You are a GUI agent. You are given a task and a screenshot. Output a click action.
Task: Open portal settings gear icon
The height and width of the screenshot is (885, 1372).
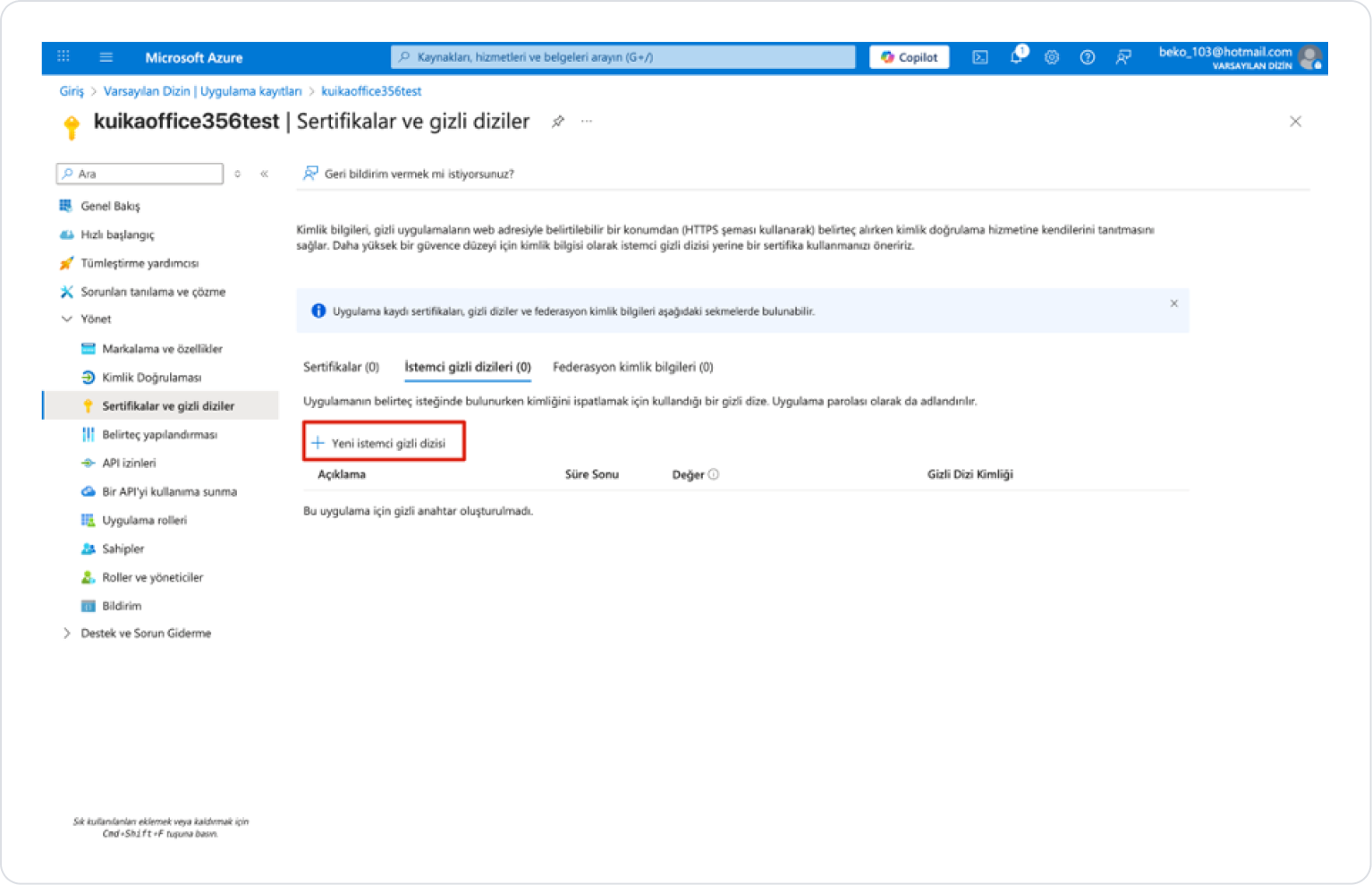click(x=1052, y=57)
